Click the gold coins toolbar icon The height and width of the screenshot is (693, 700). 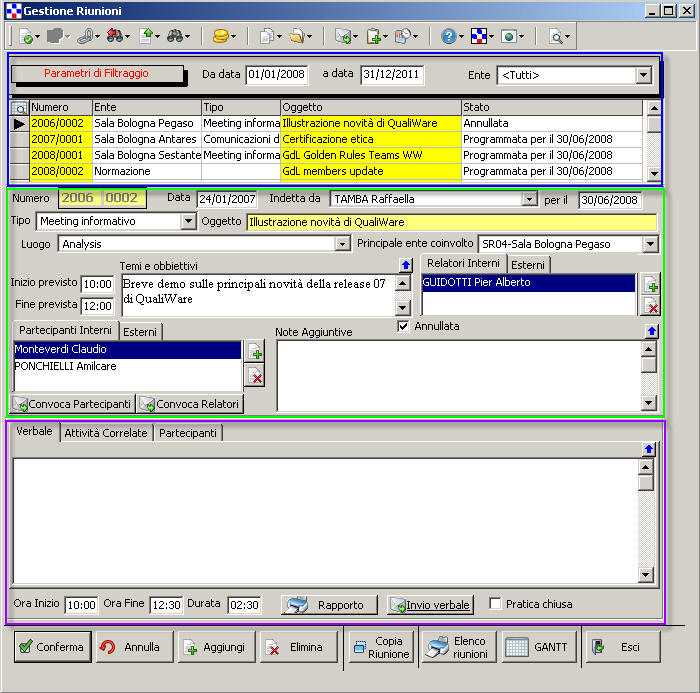click(x=220, y=36)
